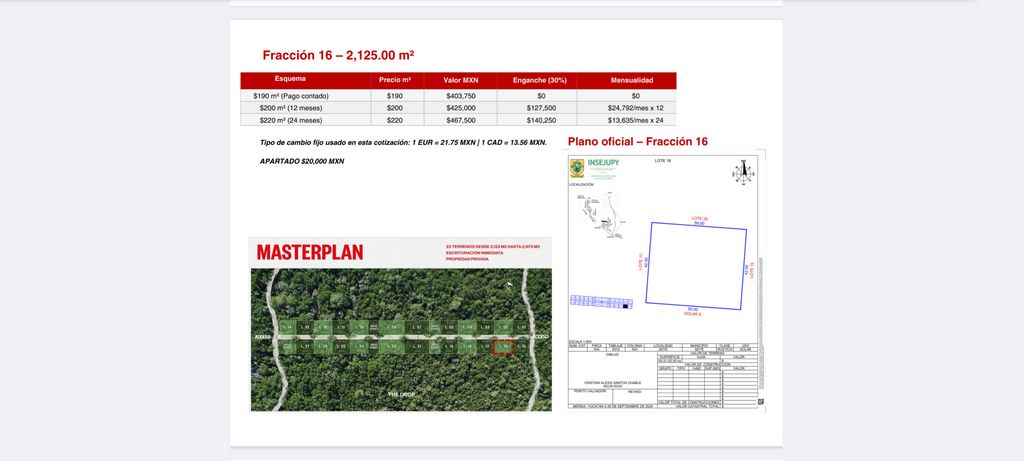Click the Plano oficial – Fracción 16 heading

(x=637, y=141)
